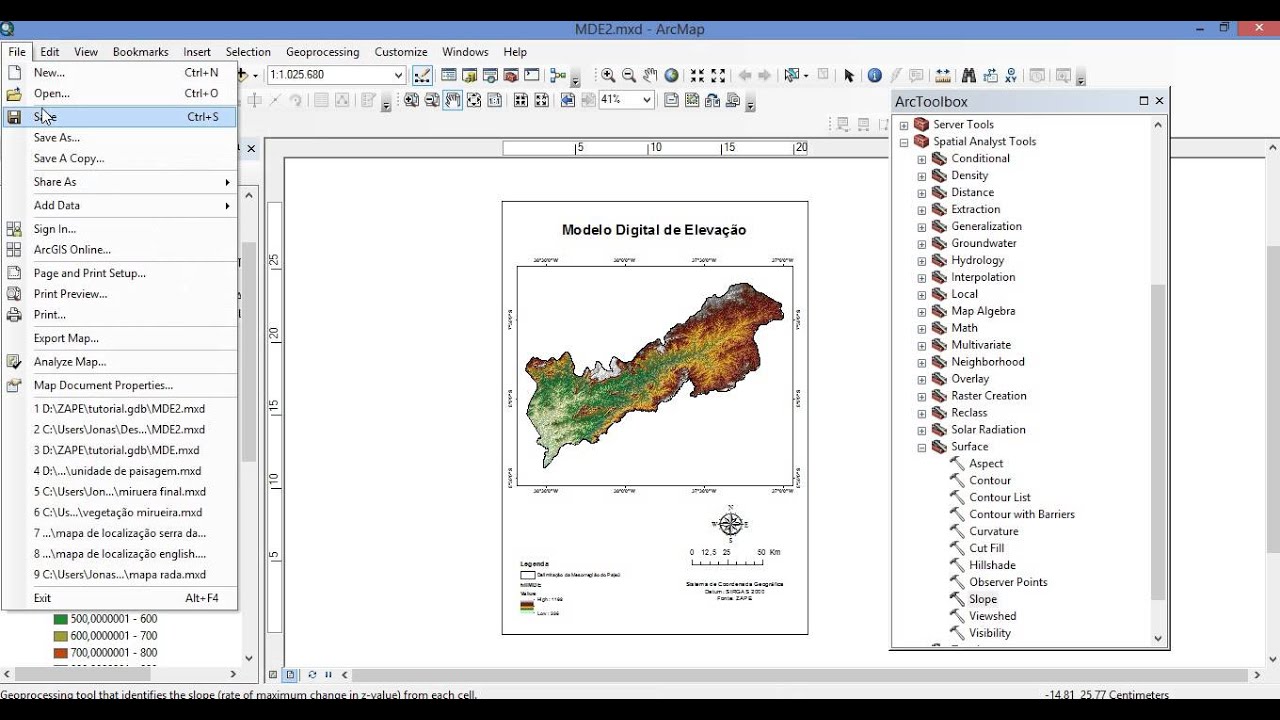Choose Export Map... from File menu
The image size is (1280, 720).
[x=120, y=338]
